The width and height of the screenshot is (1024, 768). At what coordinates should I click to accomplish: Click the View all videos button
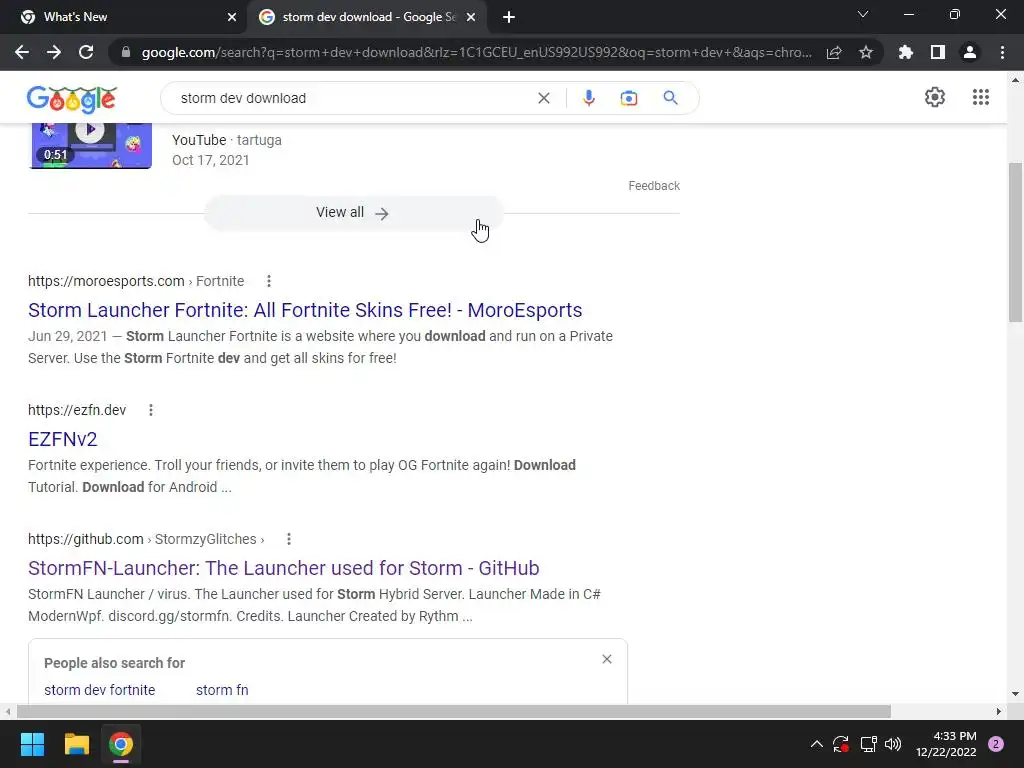click(x=353, y=213)
